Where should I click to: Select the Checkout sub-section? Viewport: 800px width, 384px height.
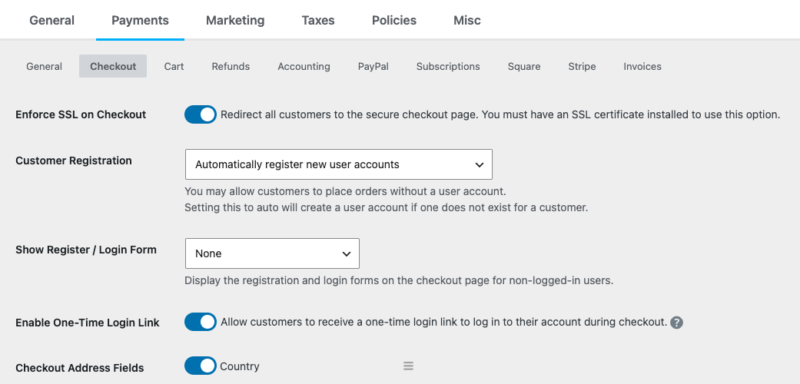[x=113, y=66]
